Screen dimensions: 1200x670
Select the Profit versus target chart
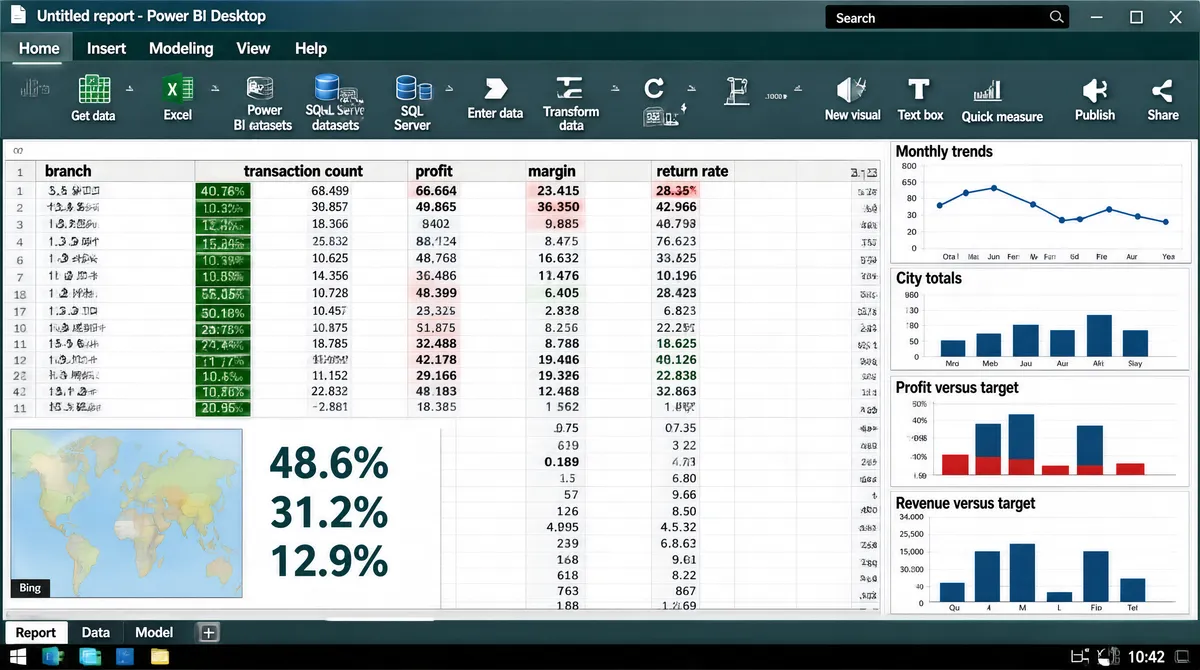(x=1040, y=433)
